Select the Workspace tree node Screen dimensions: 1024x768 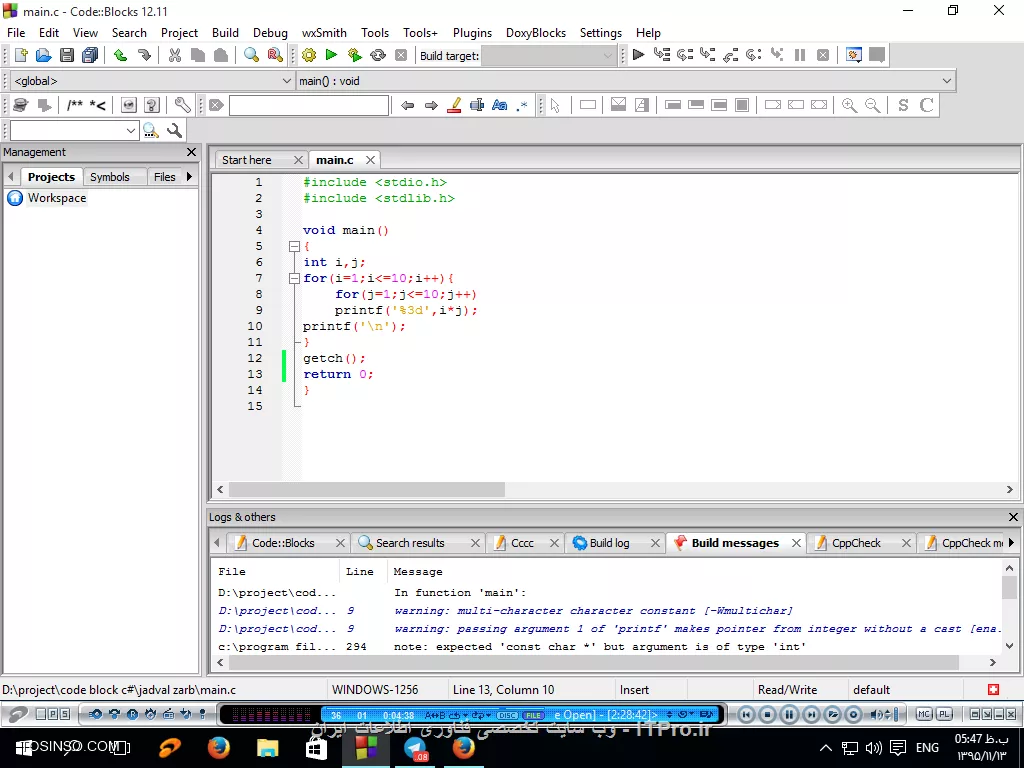click(x=57, y=198)
